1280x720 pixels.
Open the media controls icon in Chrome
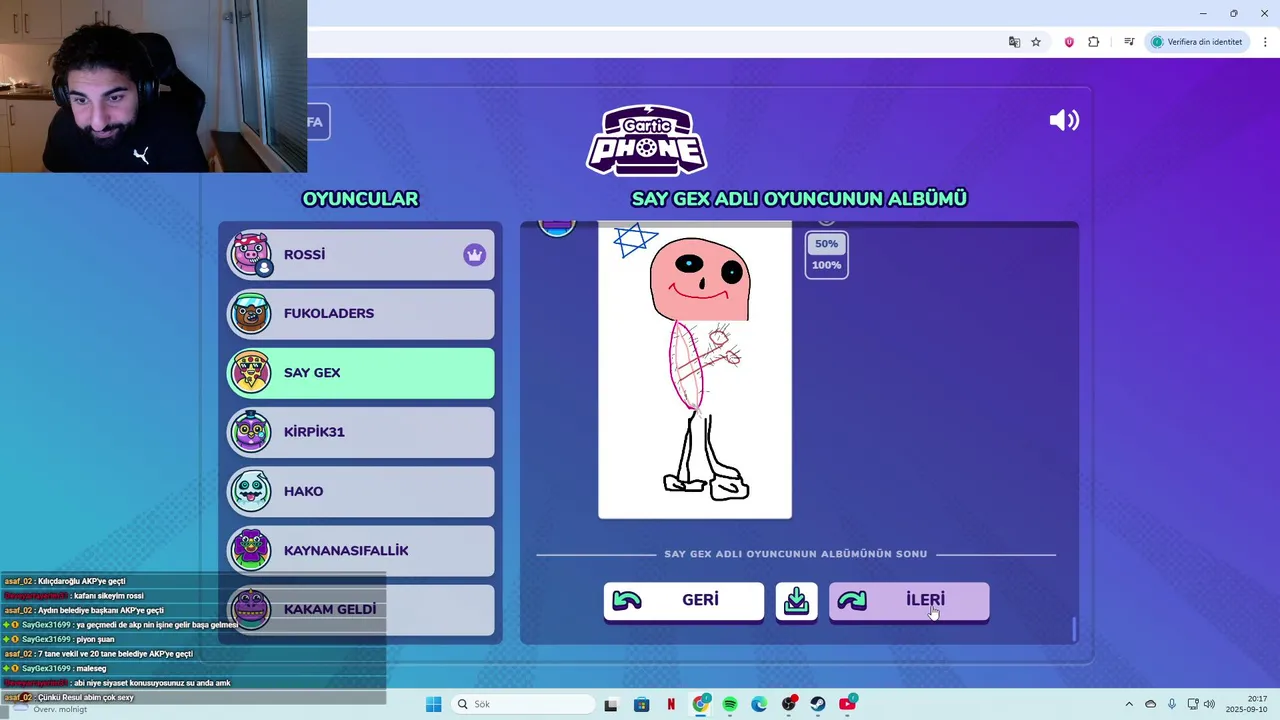coord(1129,42)
